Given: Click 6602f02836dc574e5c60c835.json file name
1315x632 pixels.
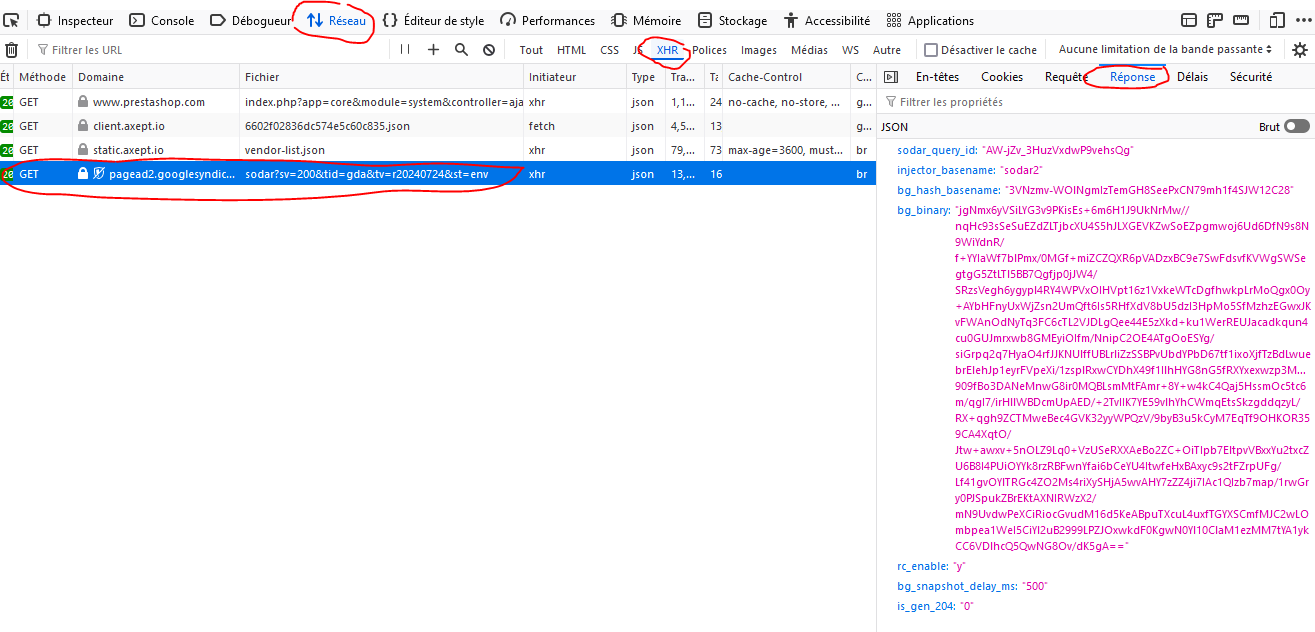Looking at the screenshot, I should point(327,126).
